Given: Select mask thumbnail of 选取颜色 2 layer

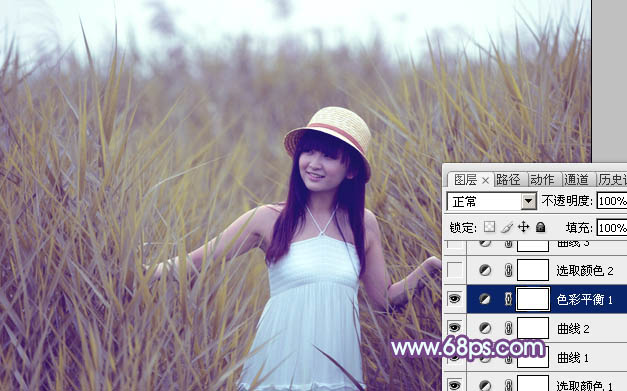Looking at the screenshot, I should tap(533, 270).
